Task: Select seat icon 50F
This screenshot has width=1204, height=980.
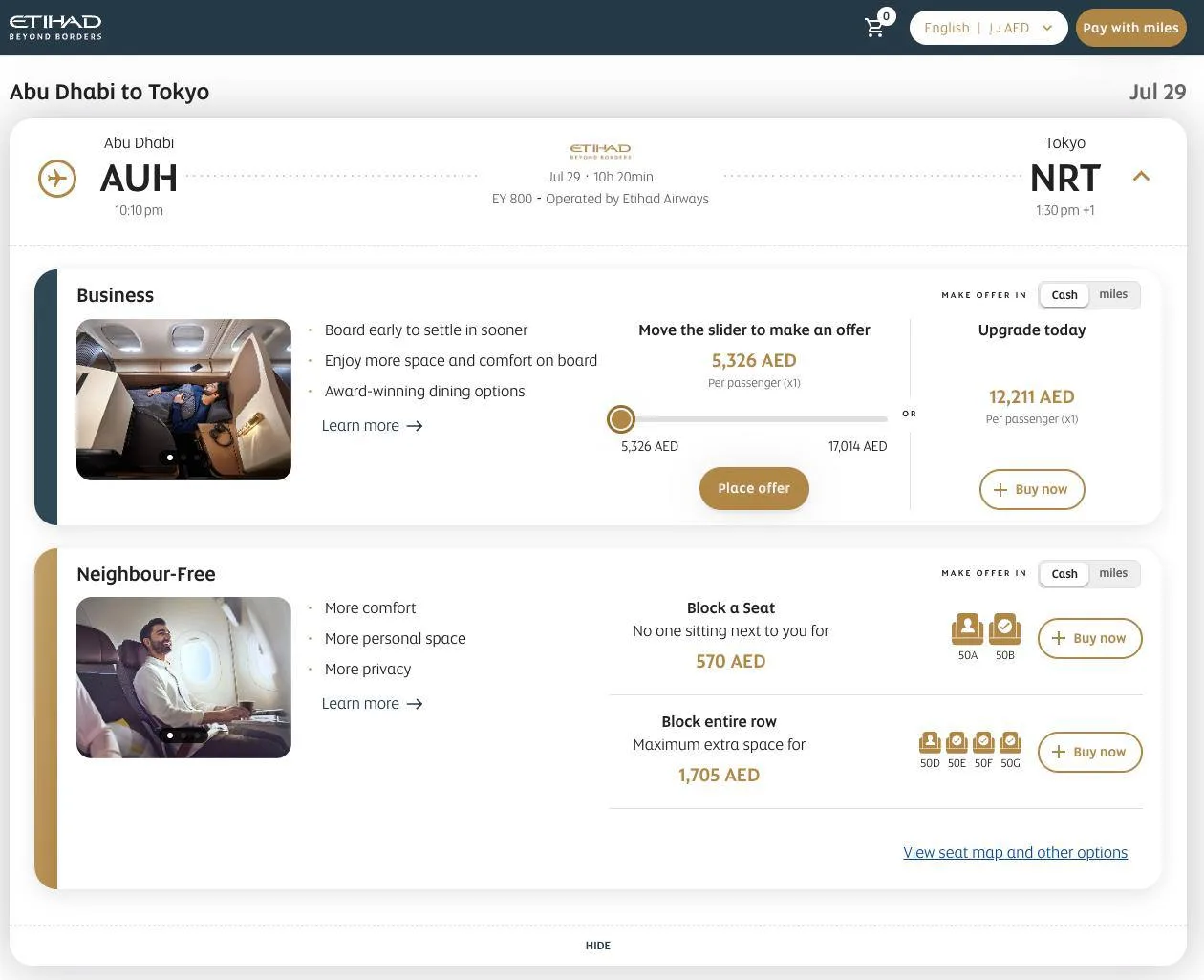Action: (x=983, y=742)
